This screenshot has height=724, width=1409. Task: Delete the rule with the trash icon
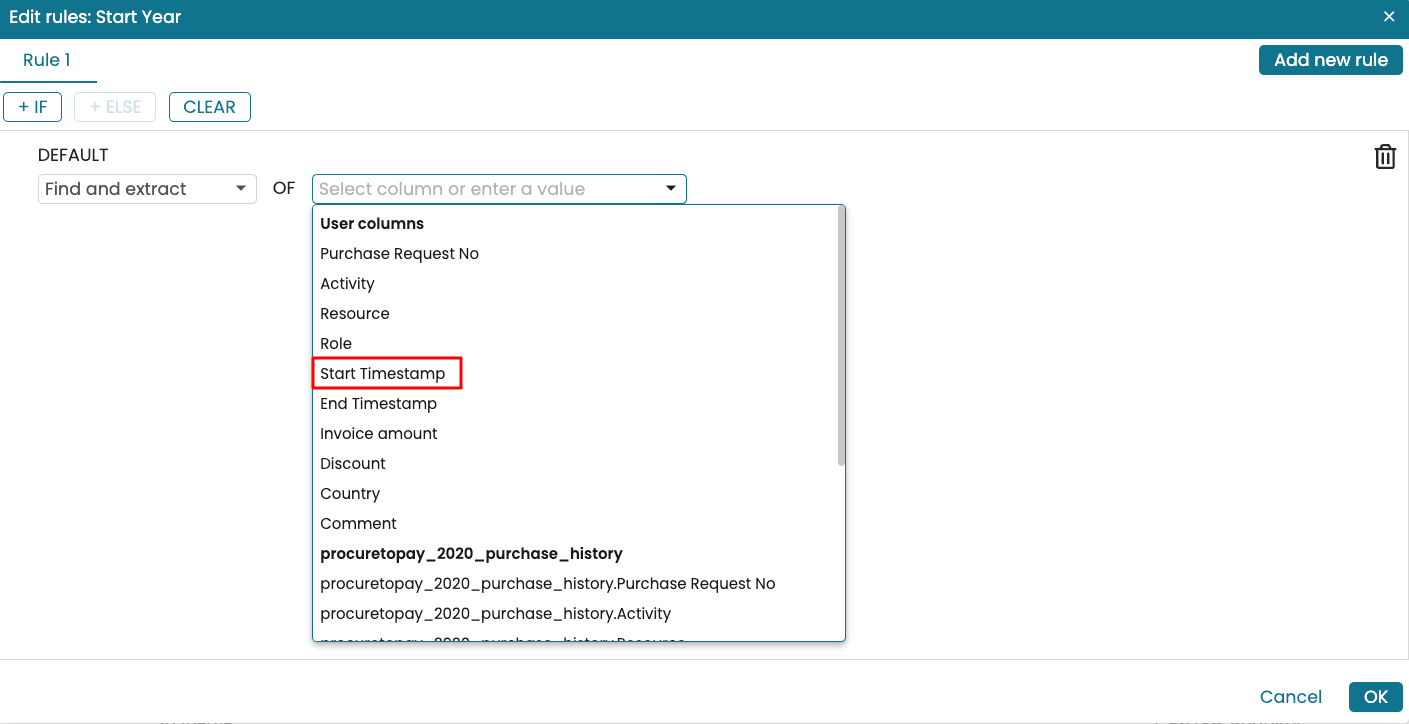pyautogui.click(x=1384, y=157)
